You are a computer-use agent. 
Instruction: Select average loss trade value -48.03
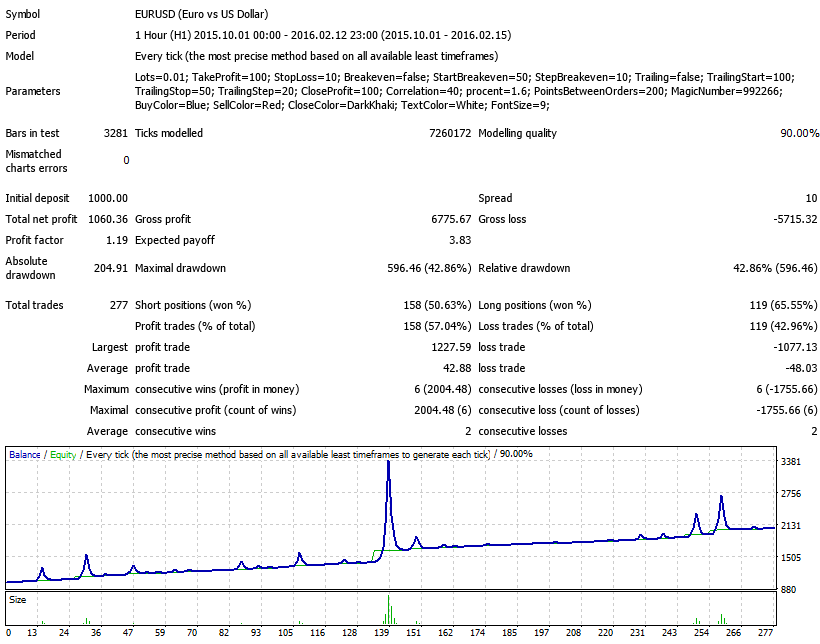(801, 368)
